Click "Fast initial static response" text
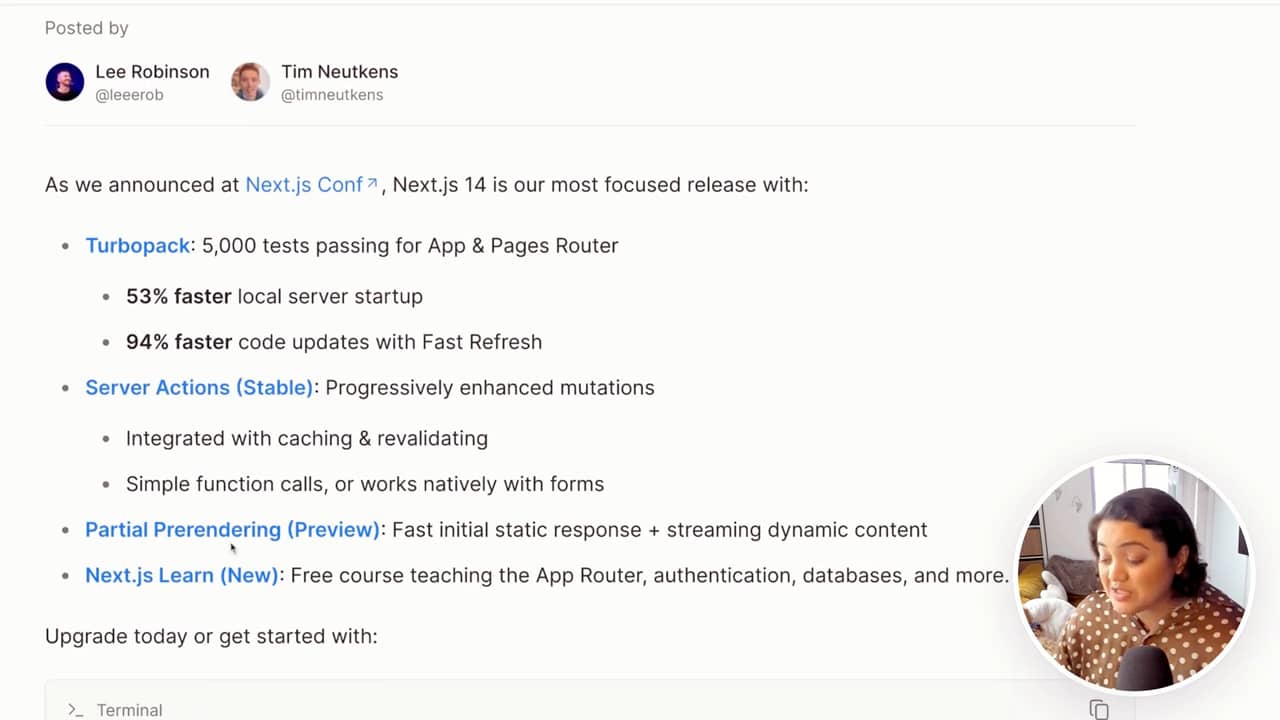 click(x=517, y=530)
